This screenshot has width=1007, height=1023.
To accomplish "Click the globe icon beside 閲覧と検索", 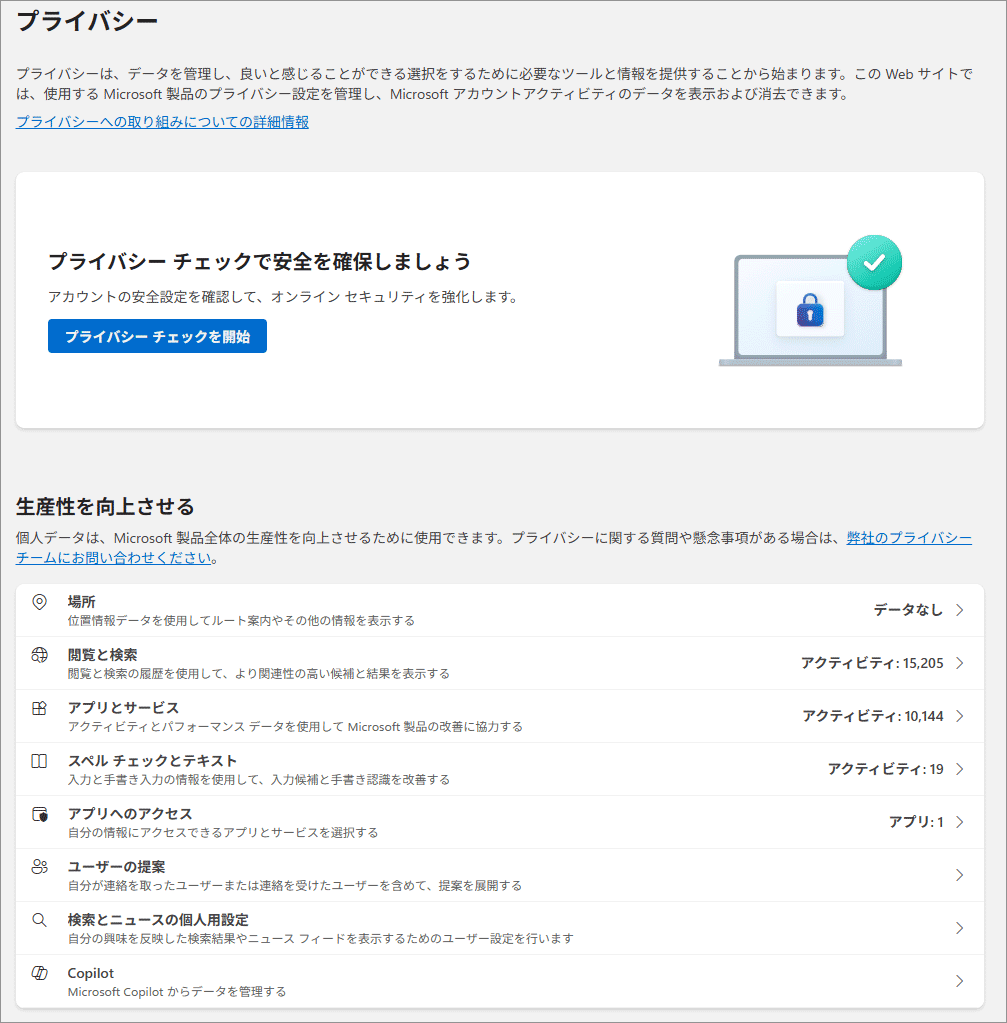I will click(40, 655).
